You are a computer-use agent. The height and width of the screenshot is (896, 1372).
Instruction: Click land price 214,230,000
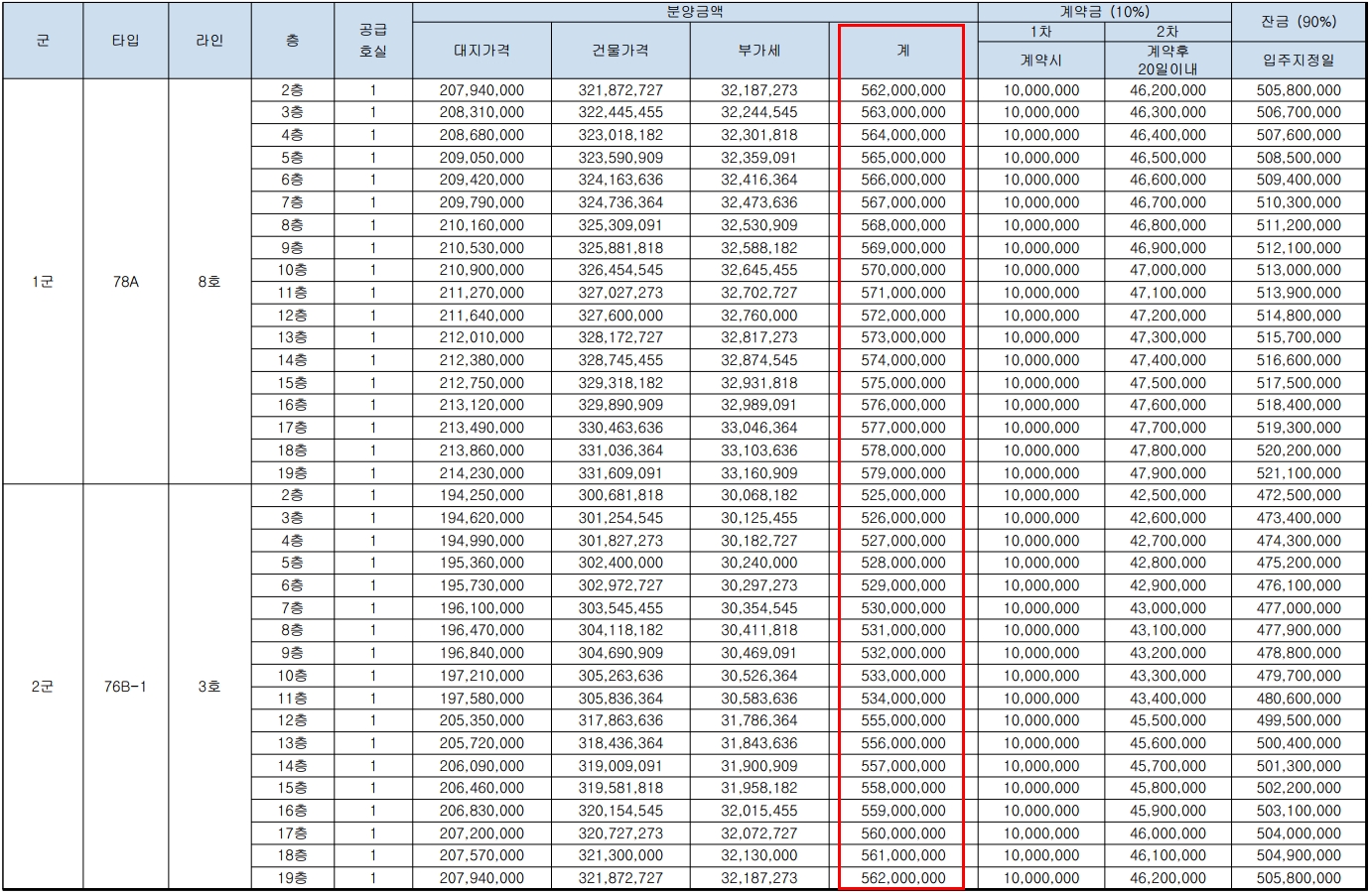pos(481,473)
